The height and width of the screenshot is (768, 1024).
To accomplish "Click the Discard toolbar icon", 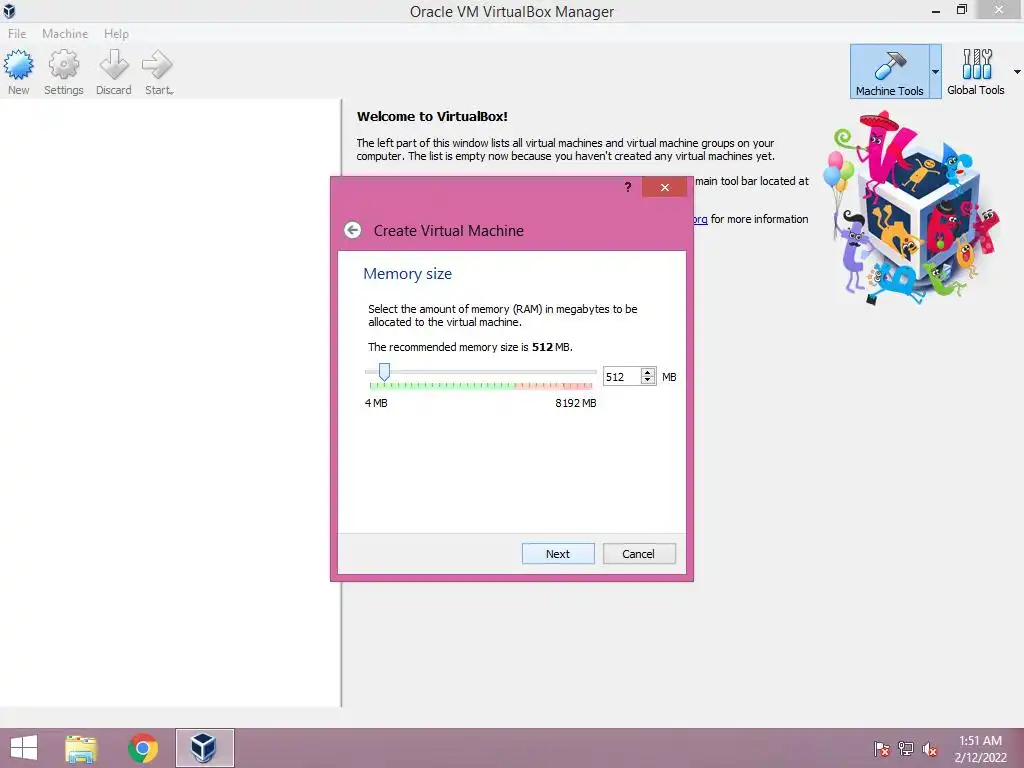I will (x=114, y=72).
